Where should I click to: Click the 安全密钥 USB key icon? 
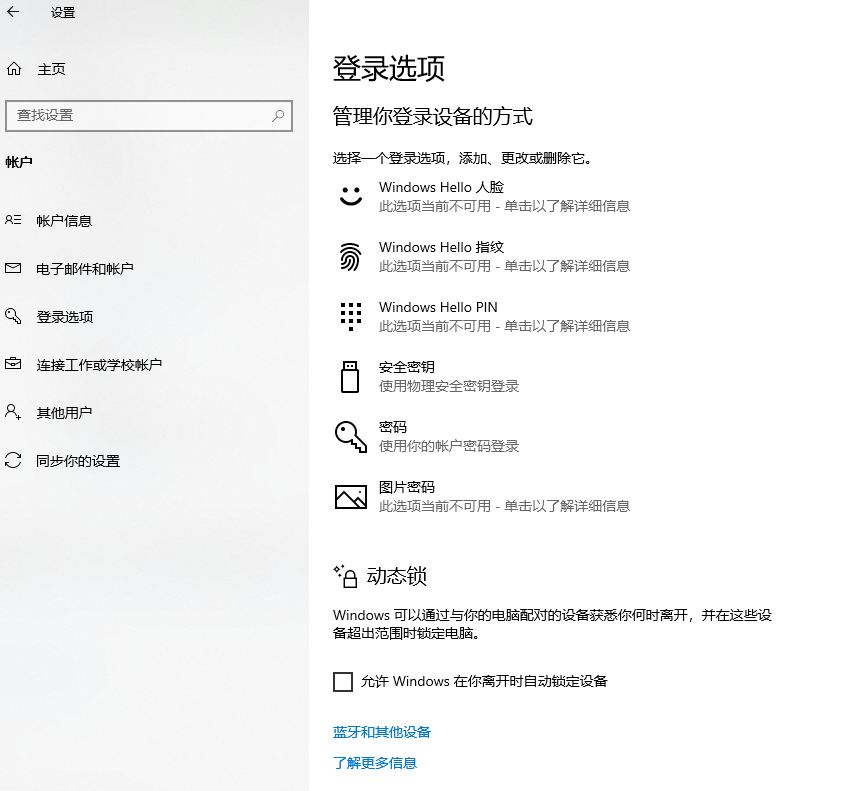pyautogui.click(x=350, y=377)
